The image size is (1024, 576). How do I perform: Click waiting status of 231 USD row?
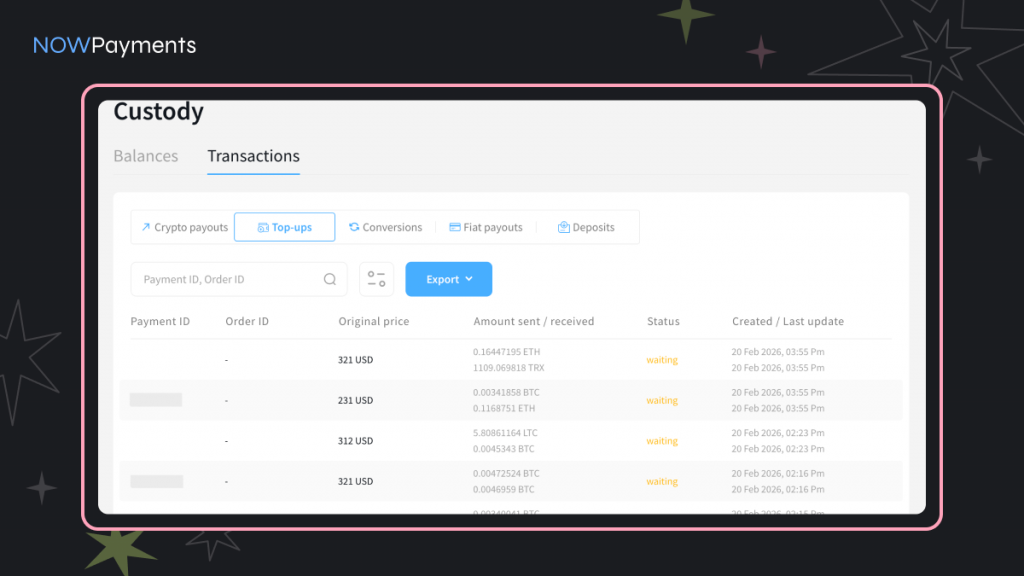pyautogui.click(x=662, y=401)
